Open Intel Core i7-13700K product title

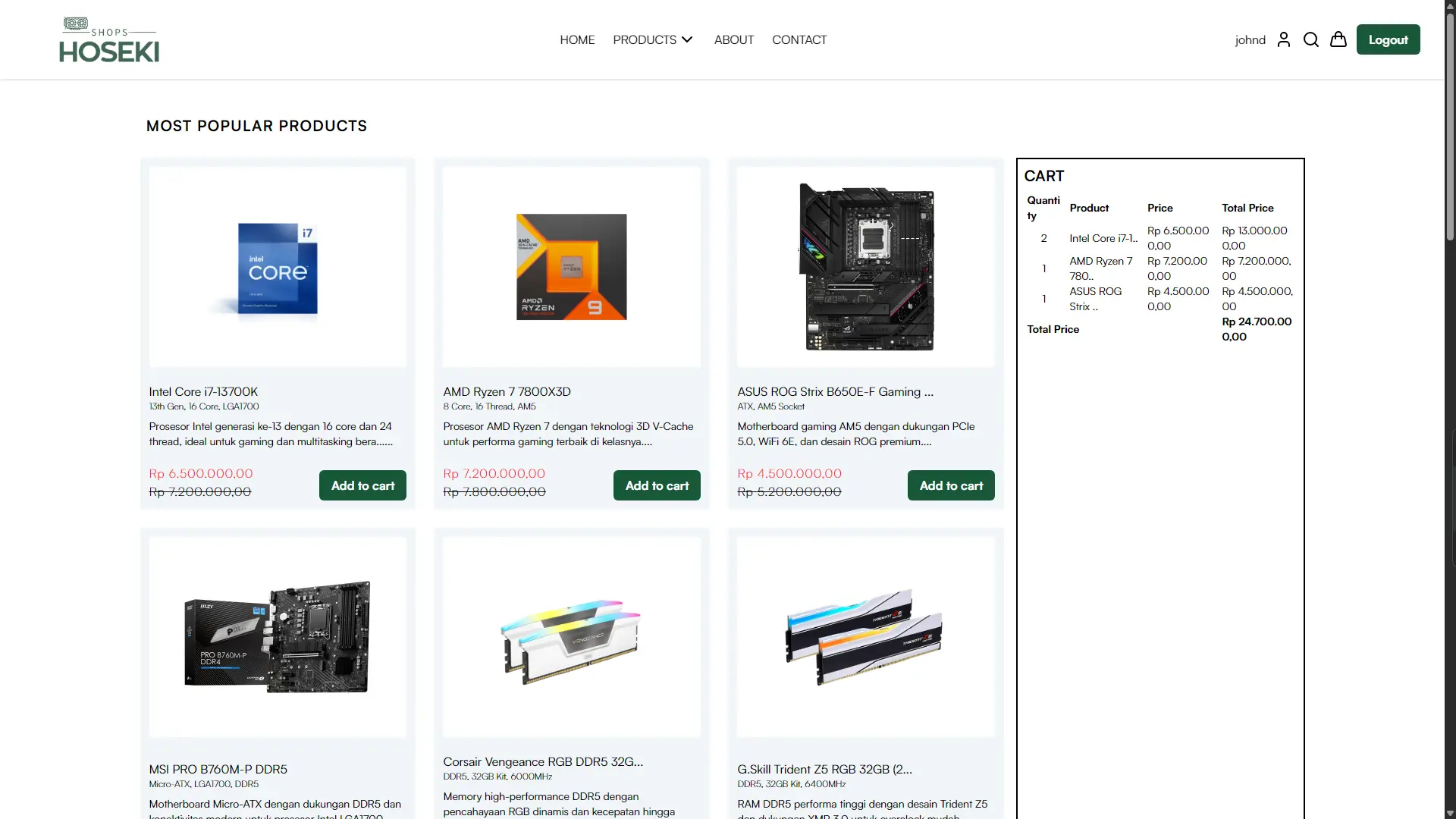coord(203,391)
